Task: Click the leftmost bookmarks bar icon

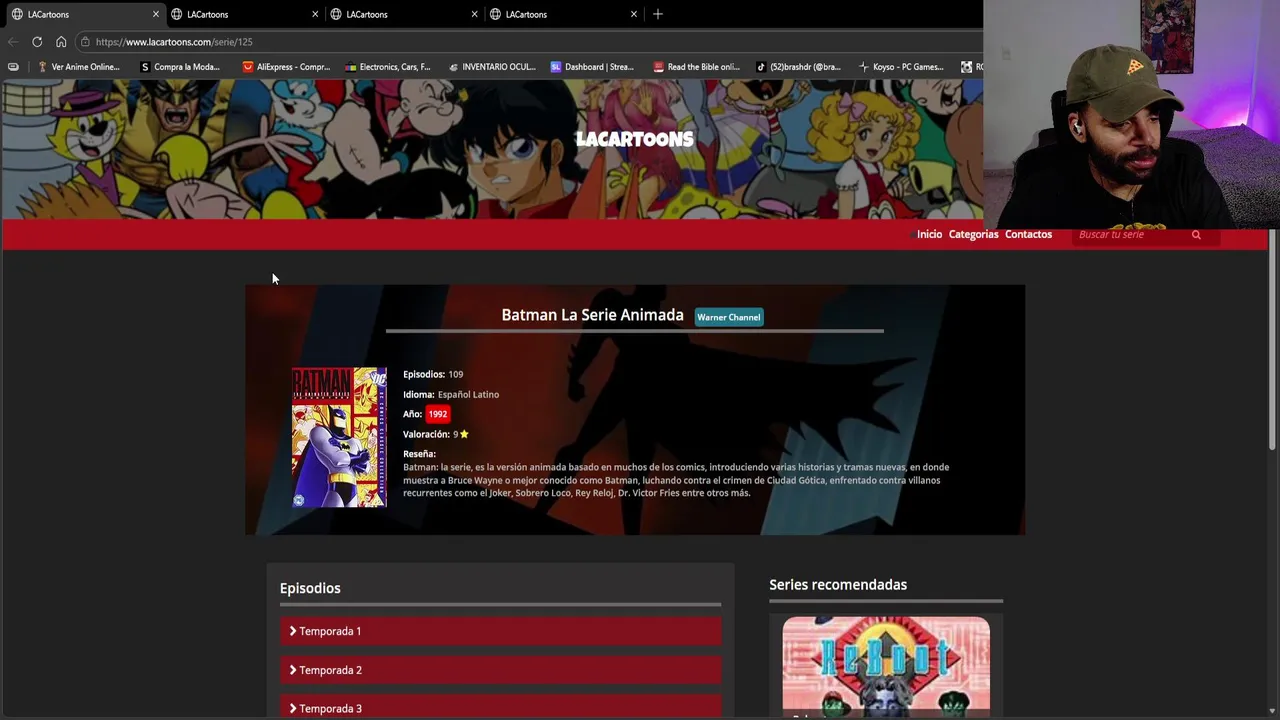Action: [13, 67]
